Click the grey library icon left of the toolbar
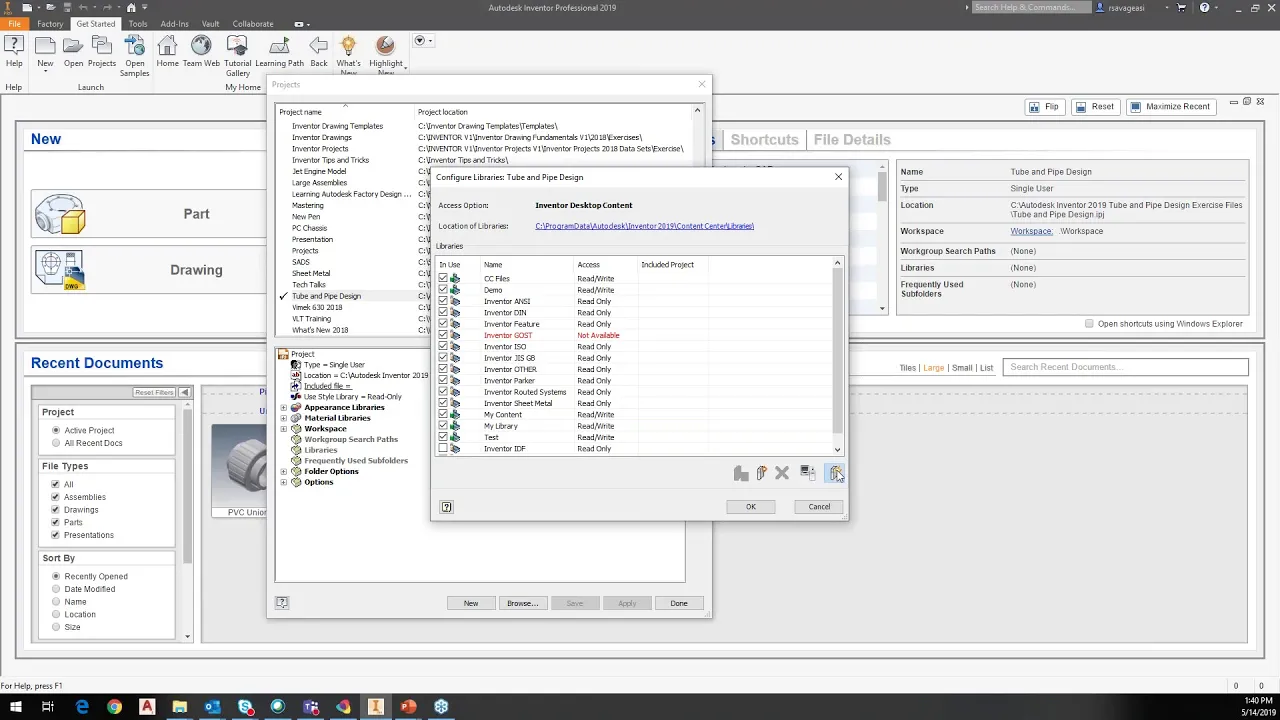Image resolution: width=1280 pixels, height=720 pixels. point(740,473)
